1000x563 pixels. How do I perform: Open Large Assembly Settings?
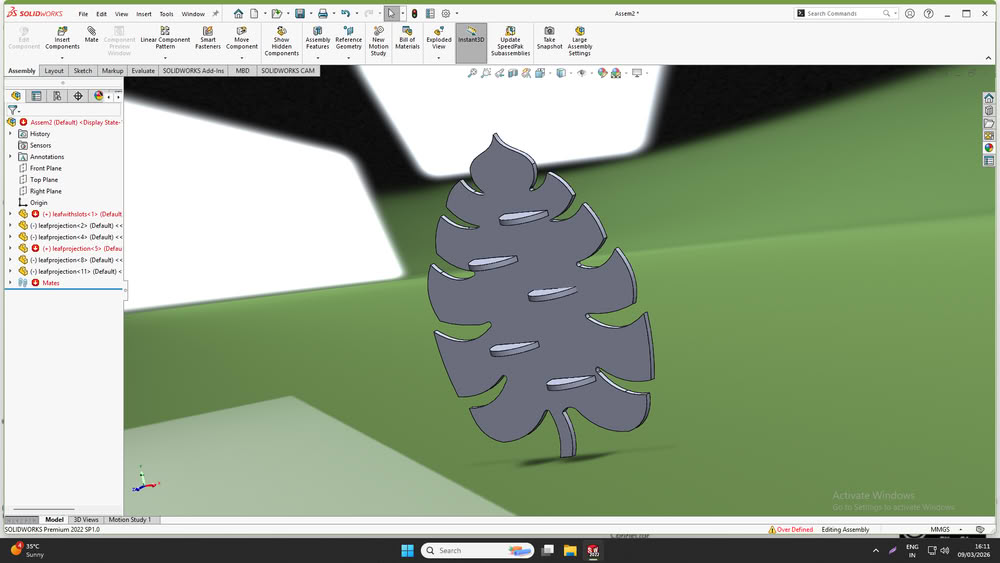(580, 41)
